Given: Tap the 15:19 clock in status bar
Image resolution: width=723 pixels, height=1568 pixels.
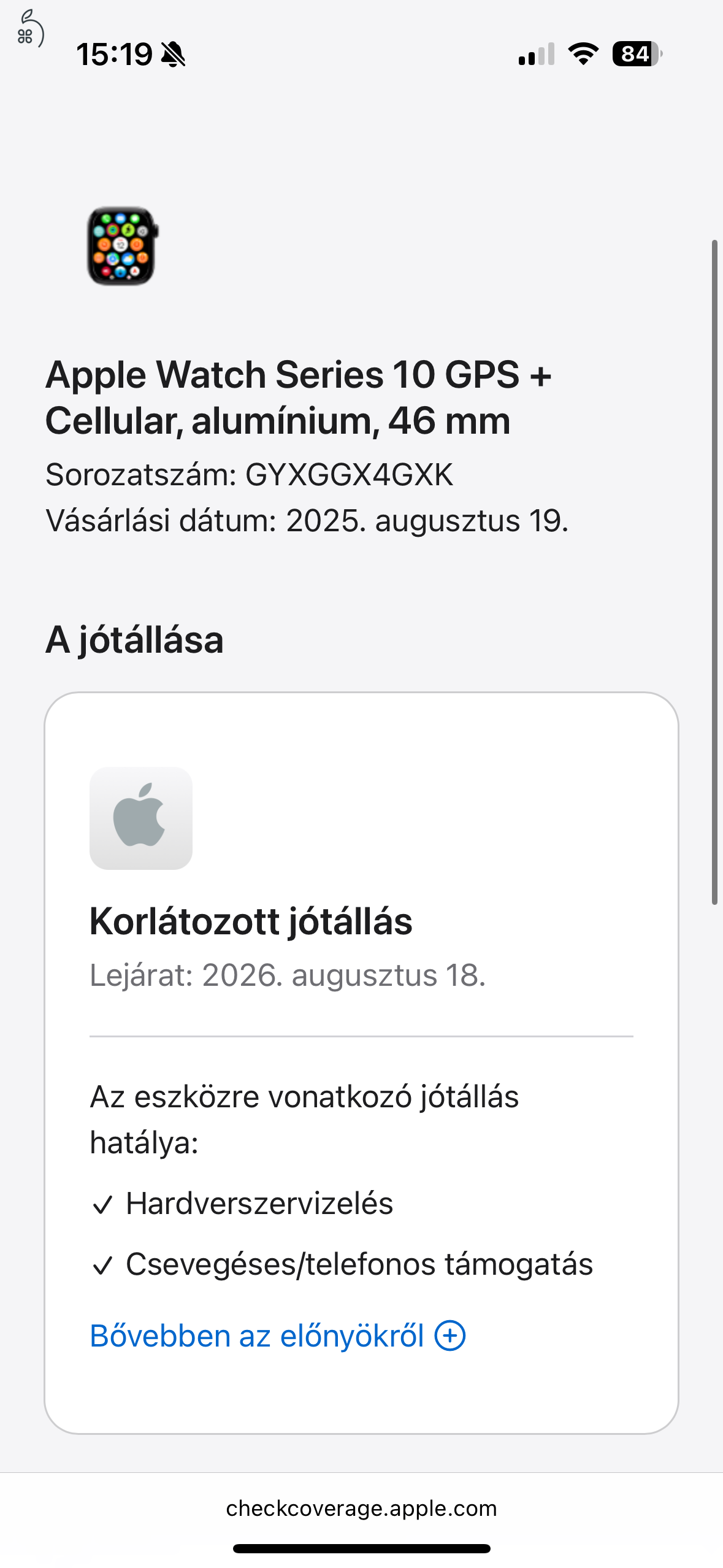Looking at the screenshot, I should pos(115,54).
